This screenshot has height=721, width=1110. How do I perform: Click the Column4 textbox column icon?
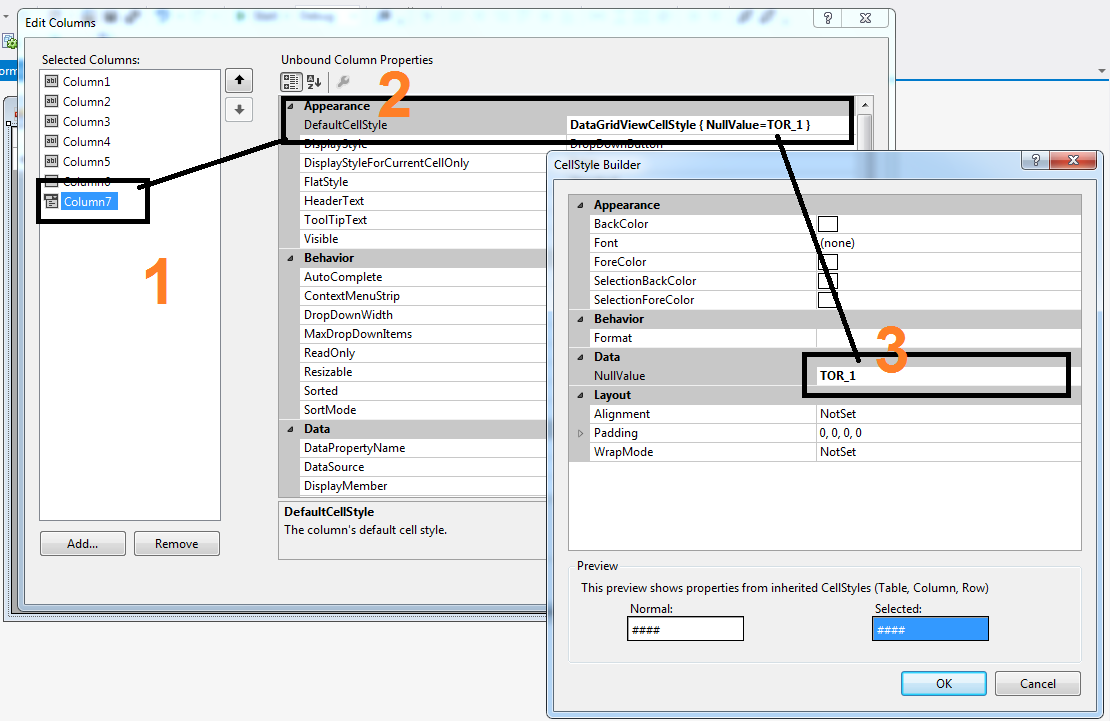click(51, 141)
